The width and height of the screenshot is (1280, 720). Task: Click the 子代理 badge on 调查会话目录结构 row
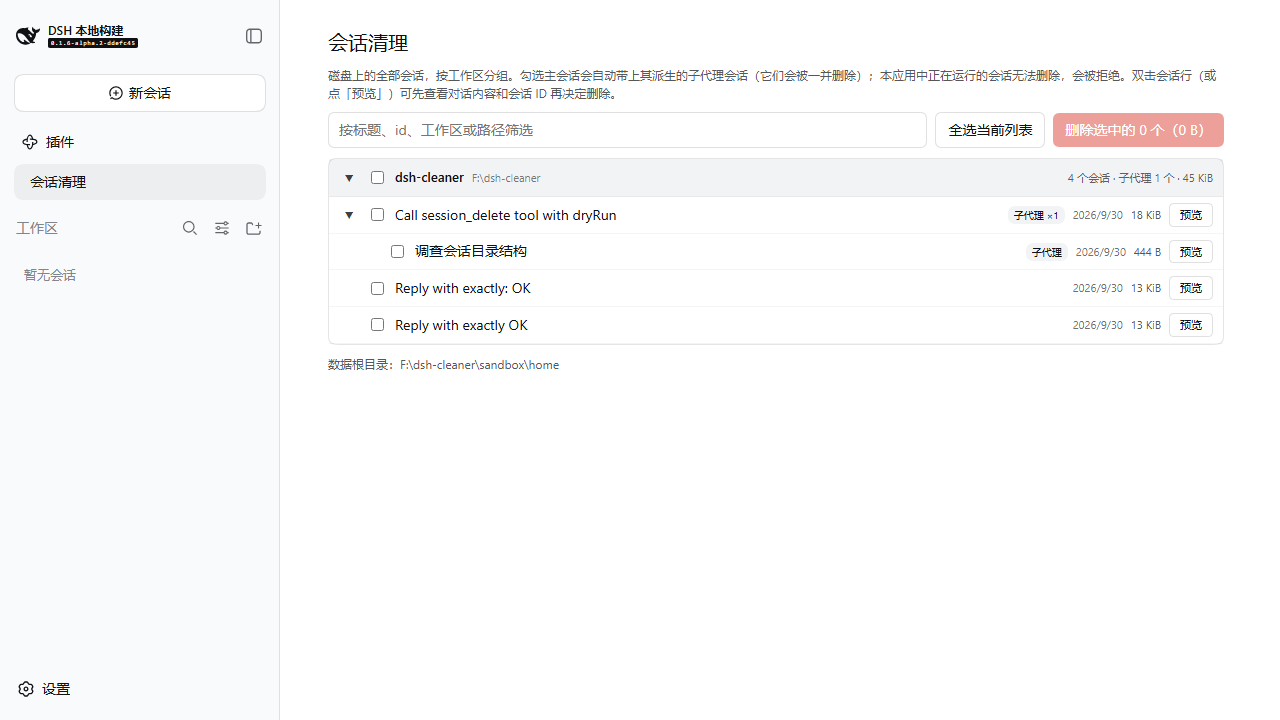click(x=1046, y=252)
